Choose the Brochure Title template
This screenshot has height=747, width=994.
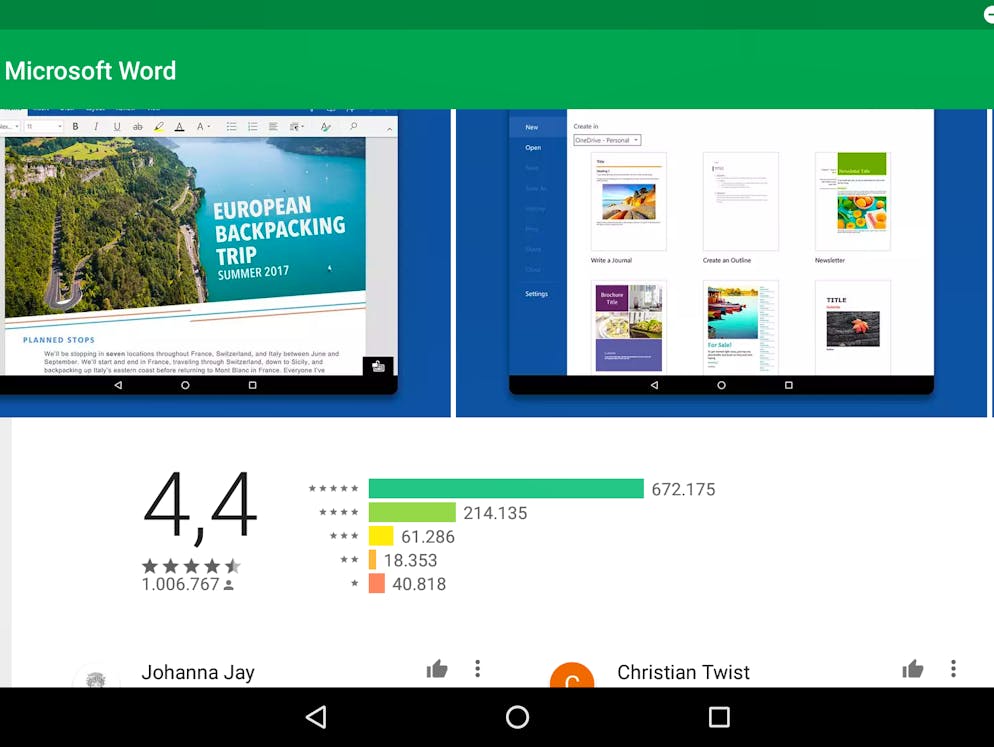coord(628,327)
